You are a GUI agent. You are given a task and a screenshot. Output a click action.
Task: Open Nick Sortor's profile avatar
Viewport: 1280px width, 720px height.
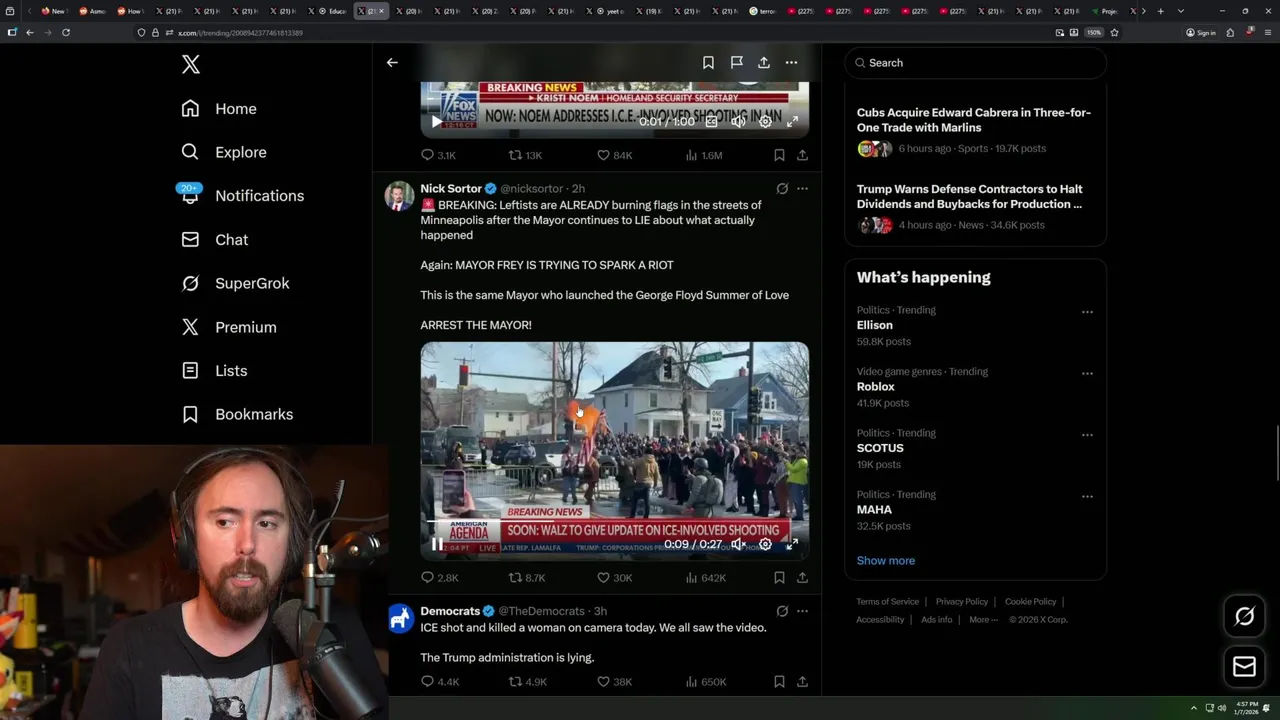tap(399, 195)
